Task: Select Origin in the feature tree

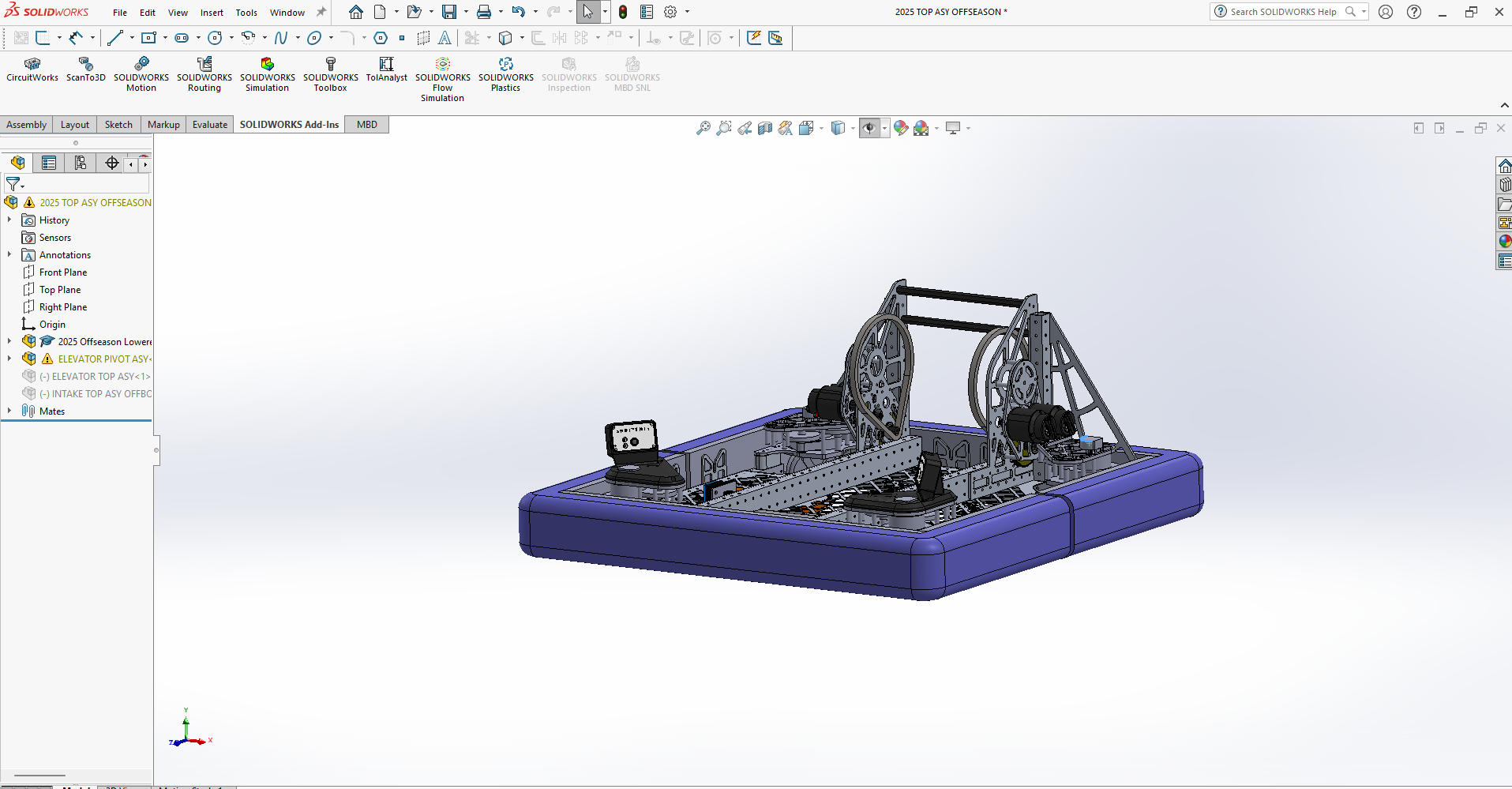Action: coord(52,325)
